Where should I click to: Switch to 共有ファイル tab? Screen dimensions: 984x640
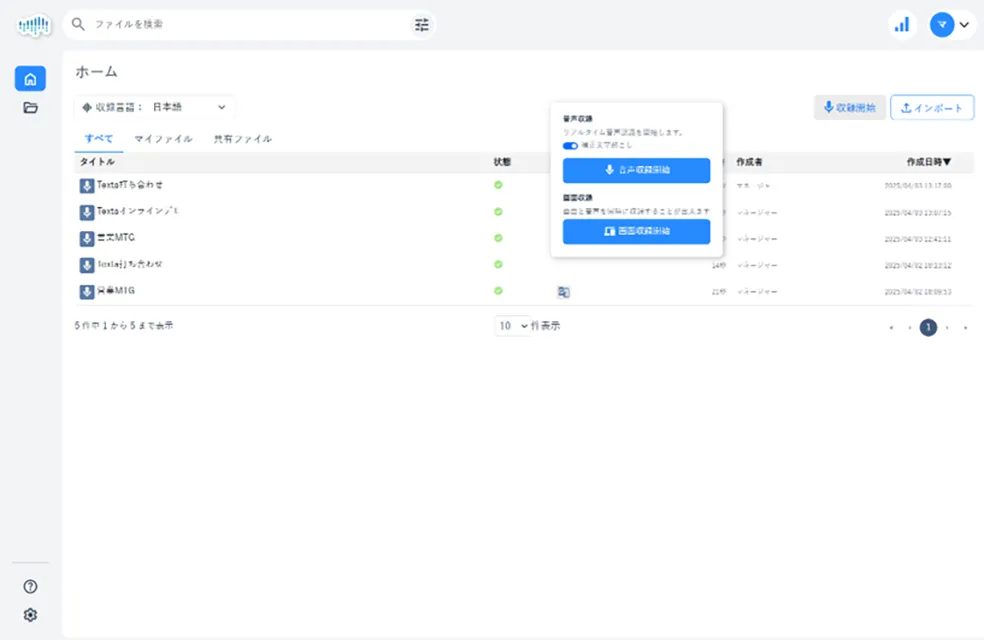(x=243, y=139)
